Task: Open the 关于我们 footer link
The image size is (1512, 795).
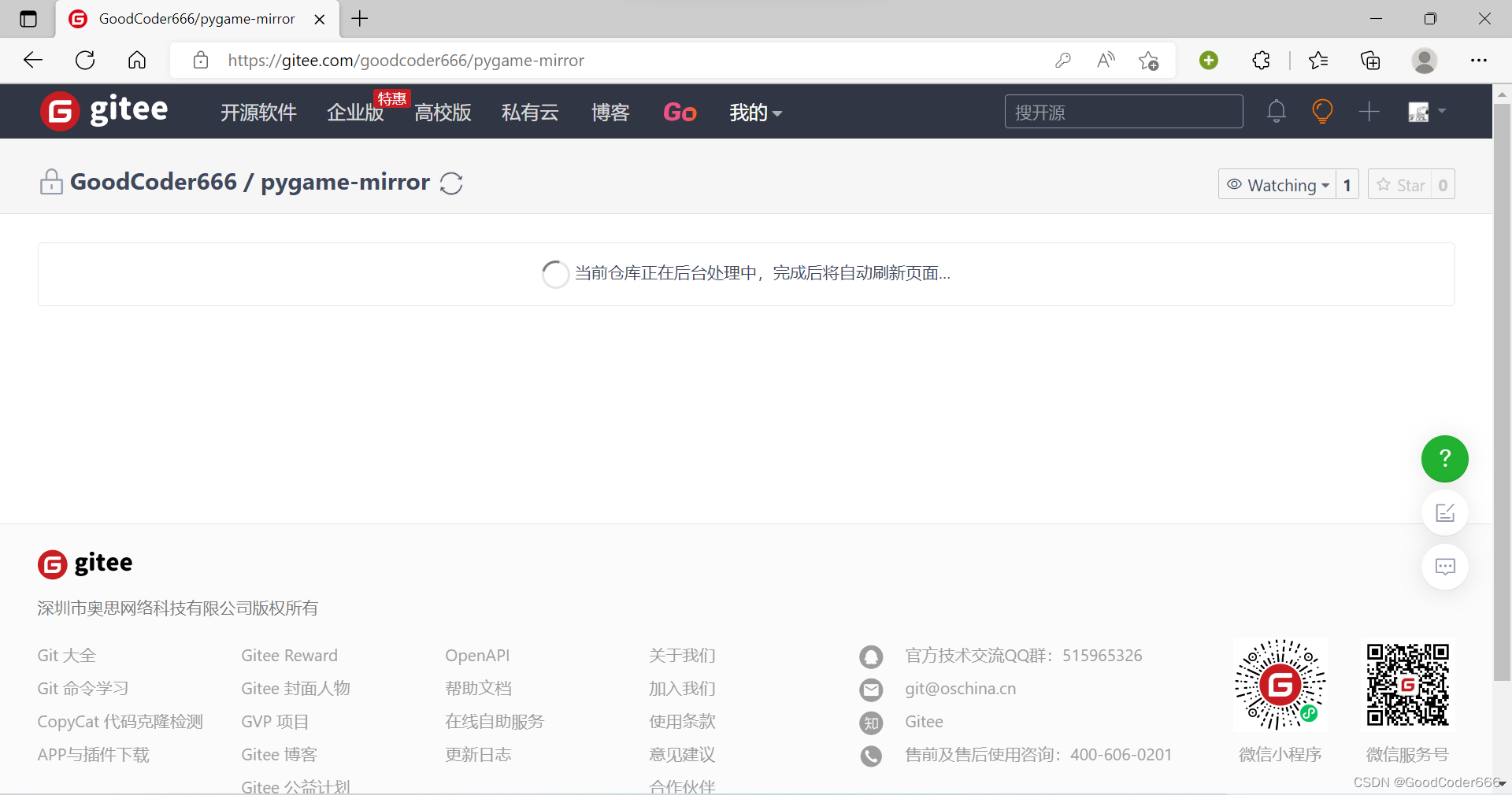Action: [682, 656]
